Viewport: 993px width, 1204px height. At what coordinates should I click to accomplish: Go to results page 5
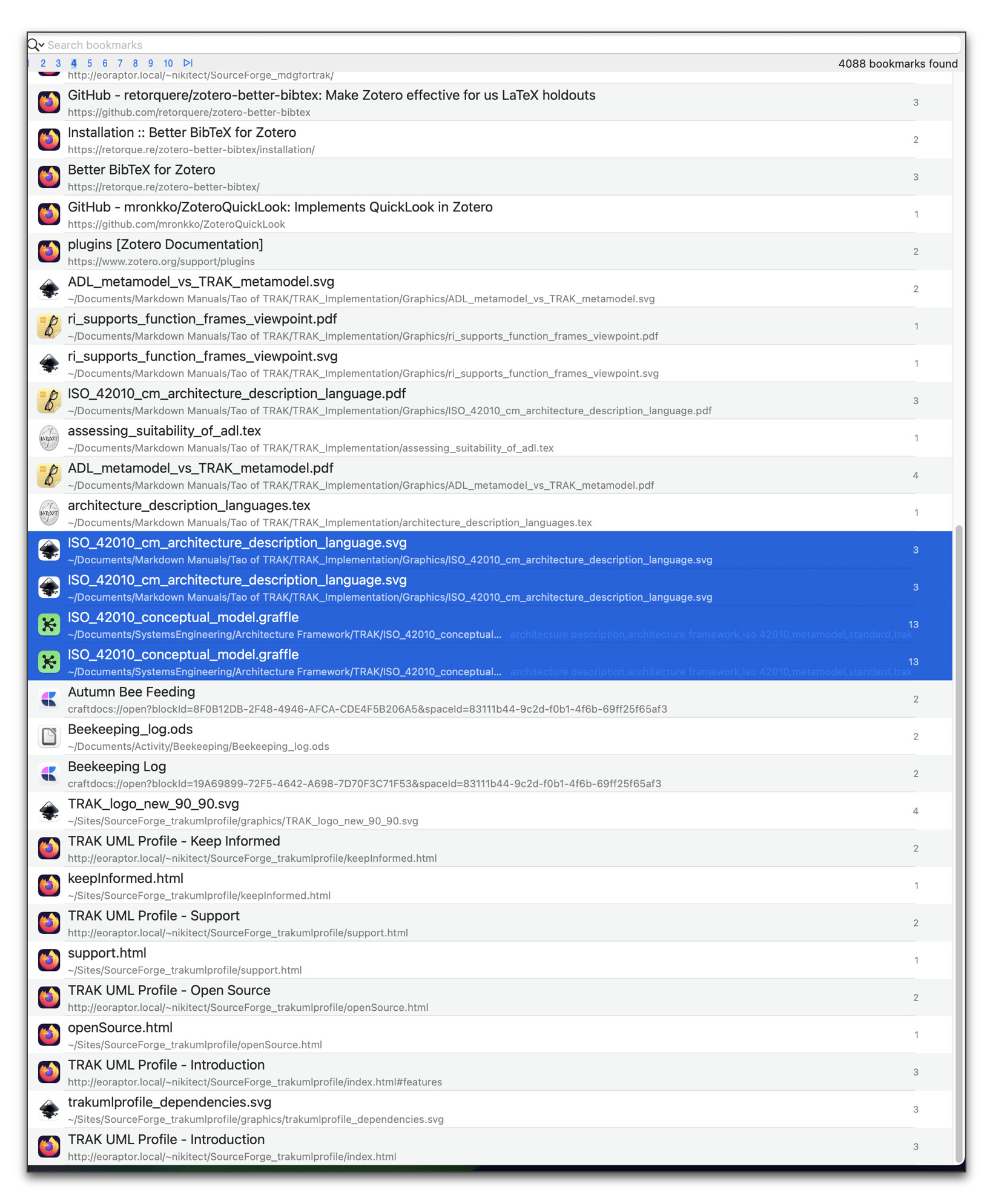[90, 64]
